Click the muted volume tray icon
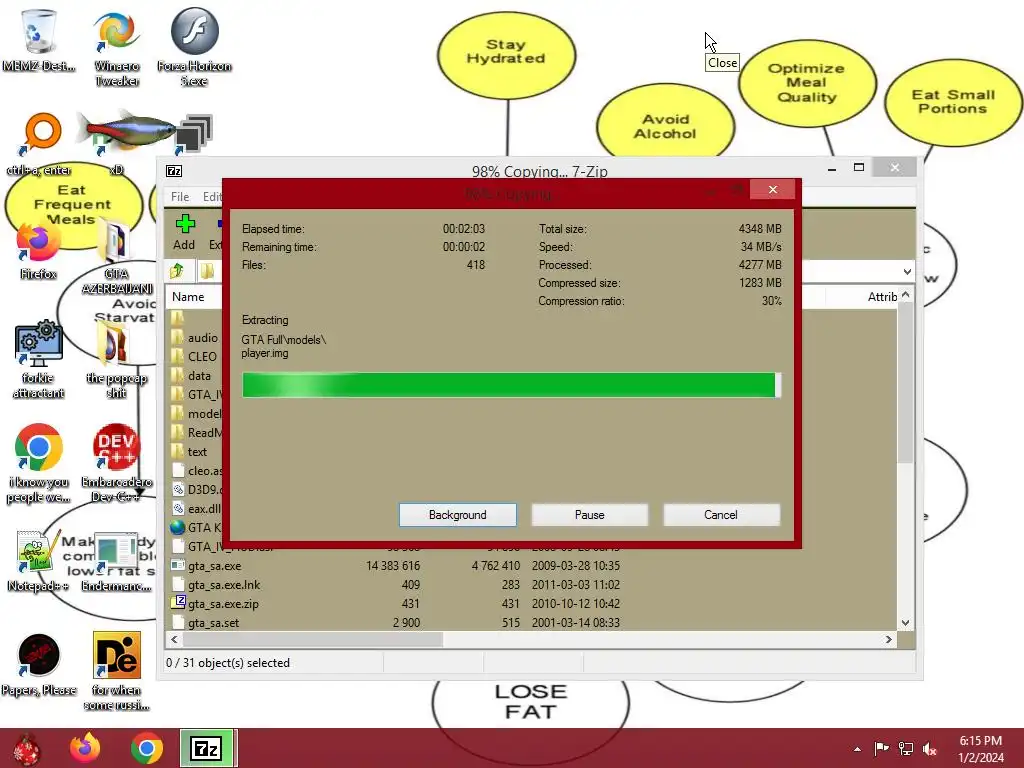Viewport: 1024px width, 768px height. pyautogui.click(x=930, y=748)
